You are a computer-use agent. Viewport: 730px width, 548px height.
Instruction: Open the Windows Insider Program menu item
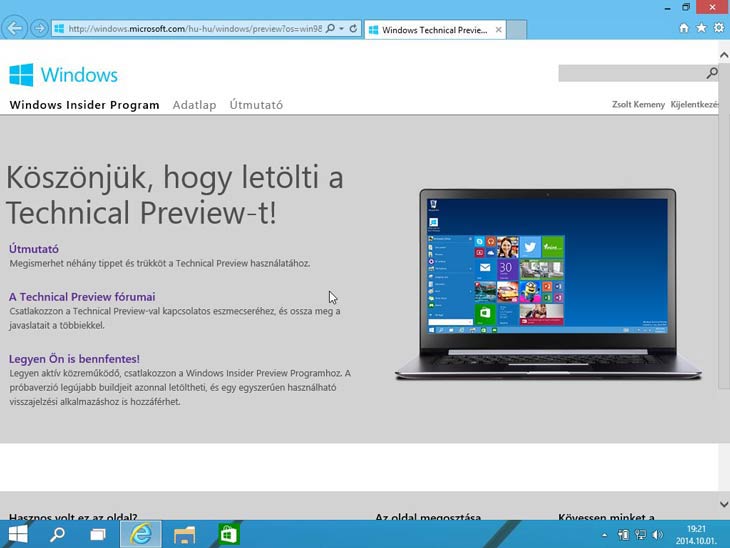point(84,105)
